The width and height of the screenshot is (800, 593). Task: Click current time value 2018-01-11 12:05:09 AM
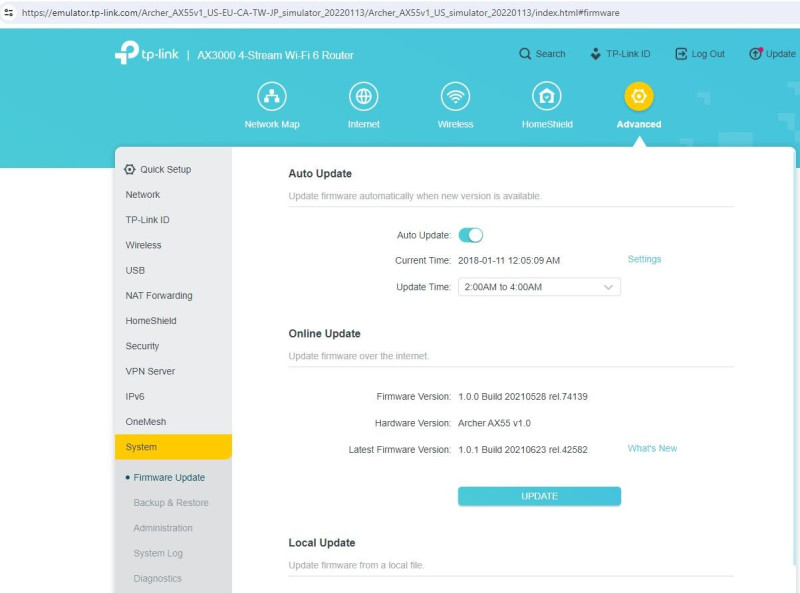click(509, 261)
